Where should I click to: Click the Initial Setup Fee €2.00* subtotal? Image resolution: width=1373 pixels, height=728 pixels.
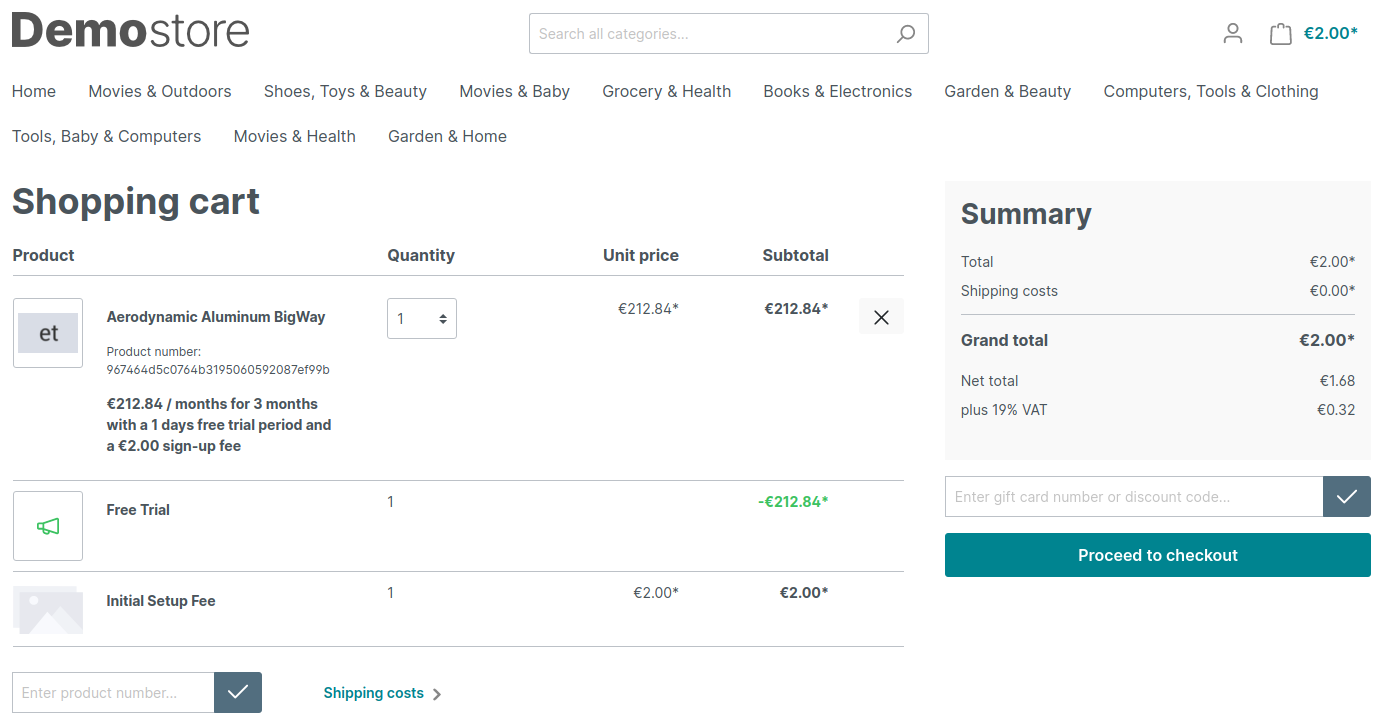tap(804, 593)
